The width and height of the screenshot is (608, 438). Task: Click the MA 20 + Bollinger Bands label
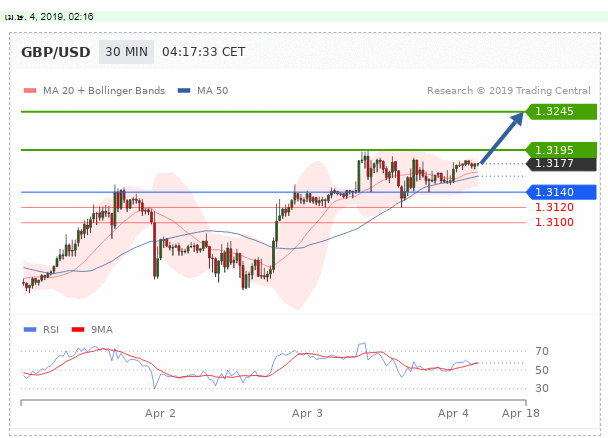104,91
